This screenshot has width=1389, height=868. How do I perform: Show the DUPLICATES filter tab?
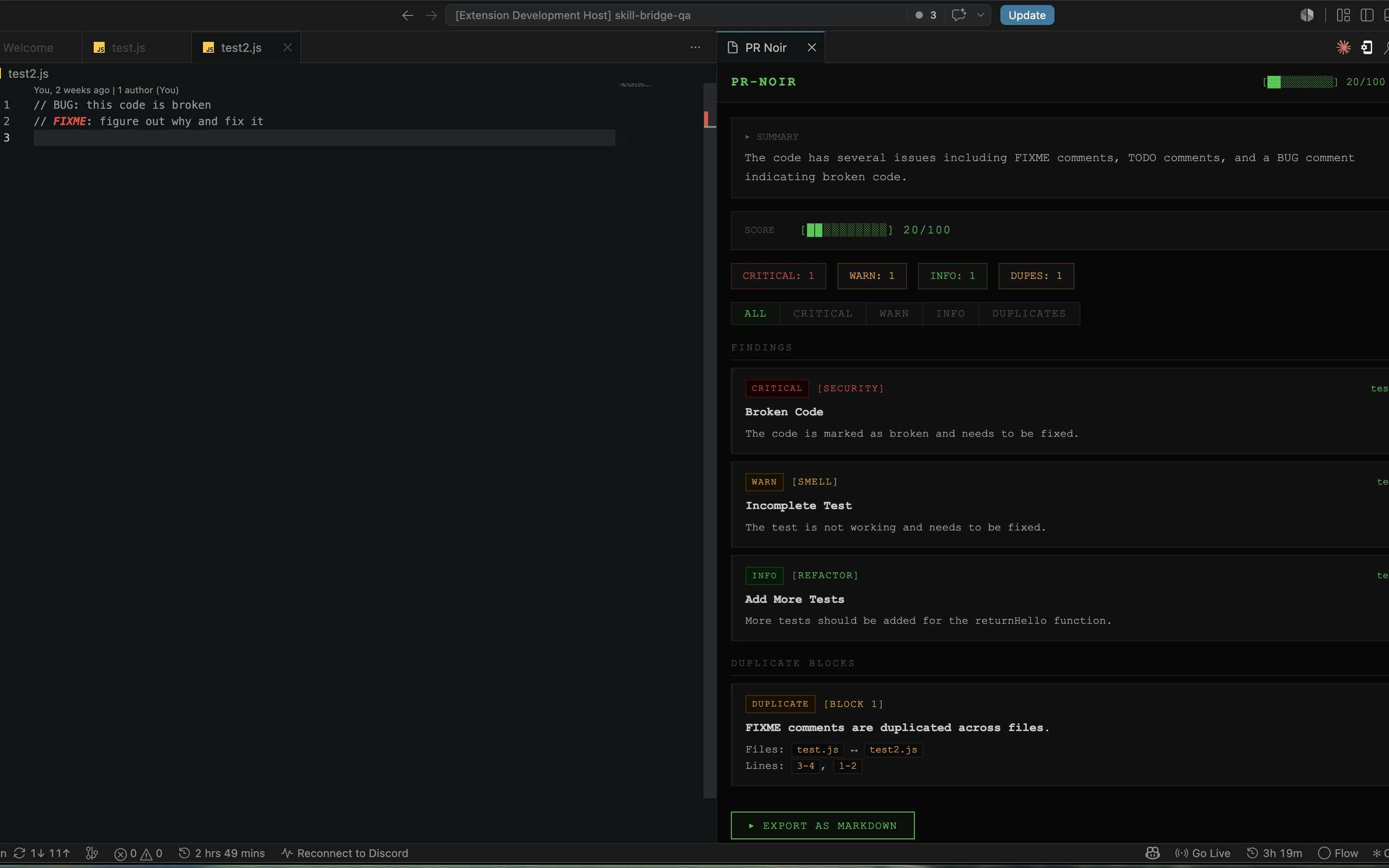point(1029,313)
